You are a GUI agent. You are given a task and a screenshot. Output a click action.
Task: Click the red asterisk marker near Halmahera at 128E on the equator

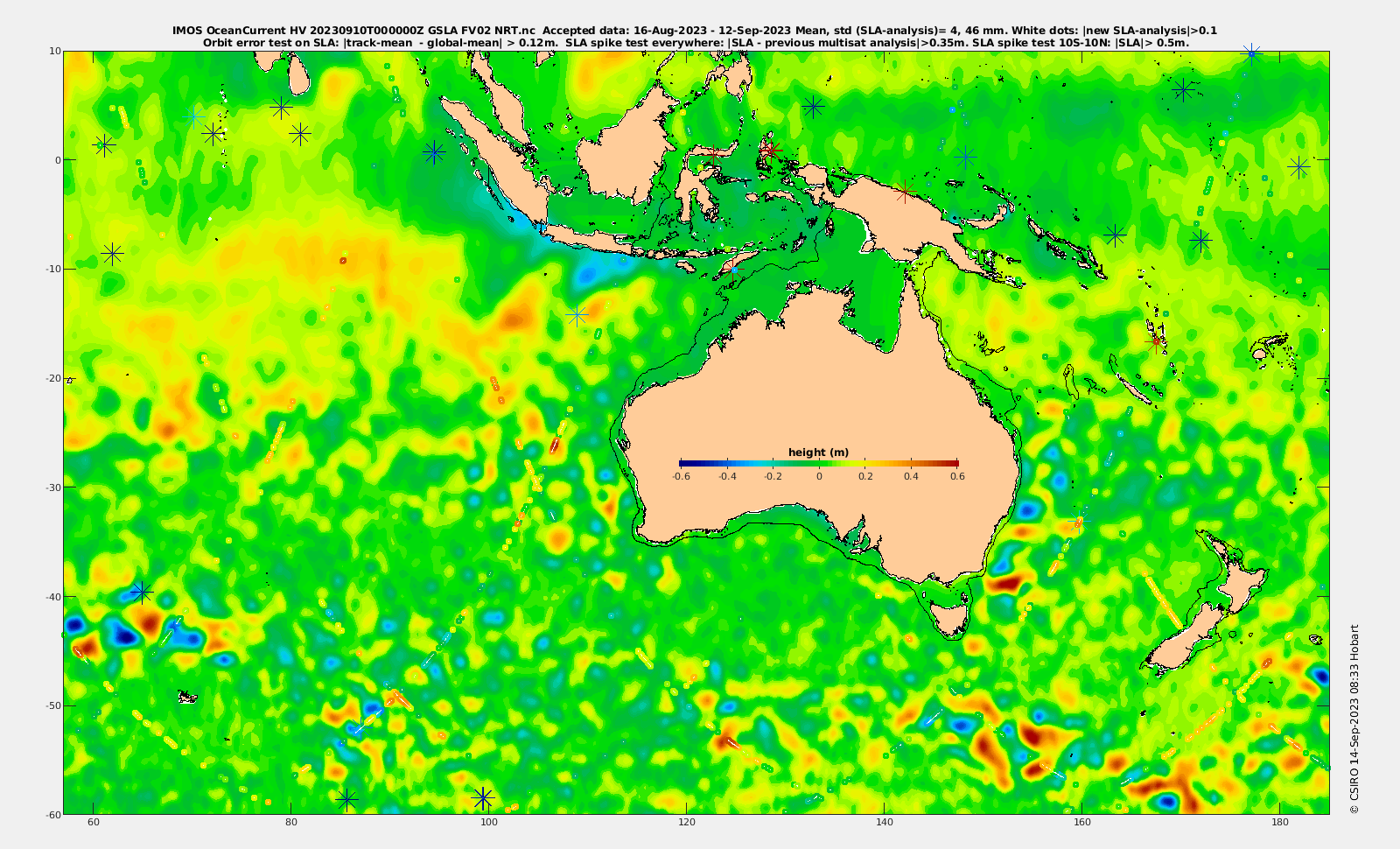coord(771,150)
